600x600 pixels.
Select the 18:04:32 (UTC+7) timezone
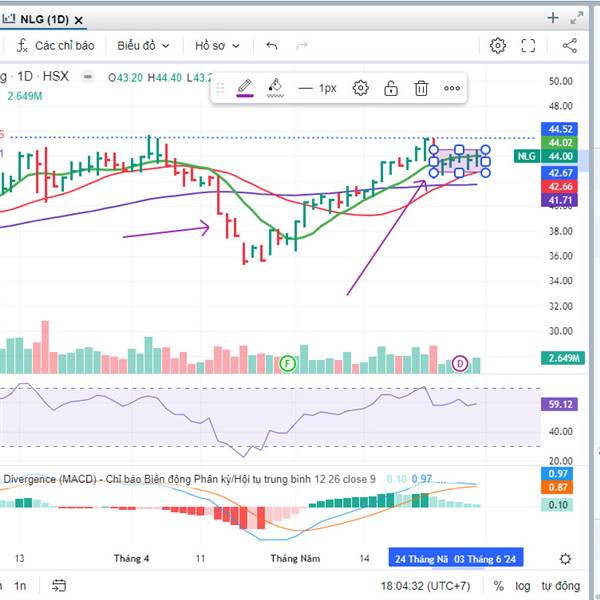point(425,586)
